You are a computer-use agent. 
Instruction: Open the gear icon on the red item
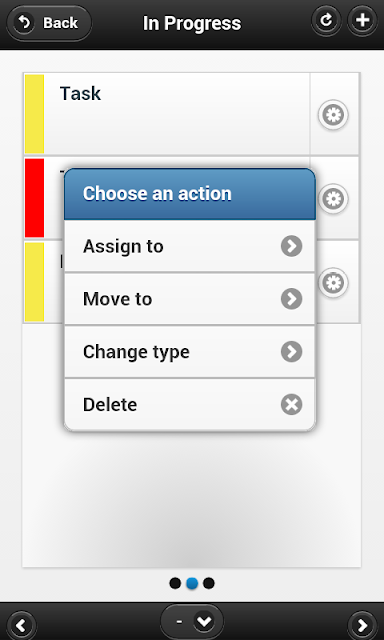click(x=333, y=199)
